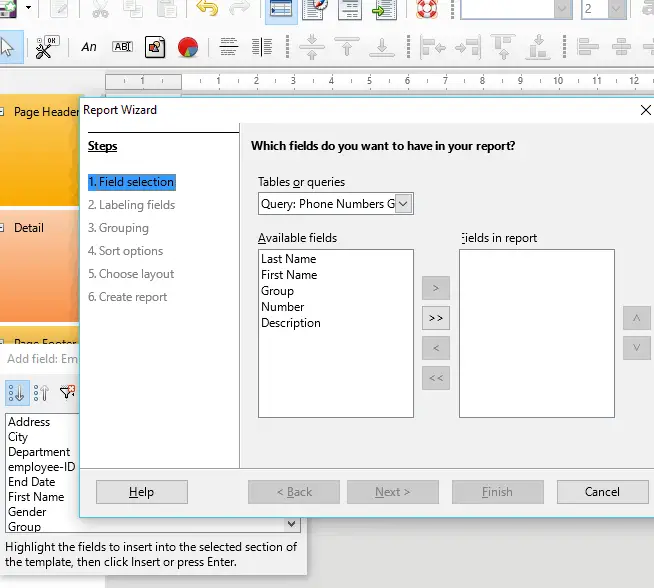Image resolution: width=654 pixels, height=588 pixels.
Task: Click the Center Horizontally objects icon
Action: pyautogui.click(x=621, y=47)
